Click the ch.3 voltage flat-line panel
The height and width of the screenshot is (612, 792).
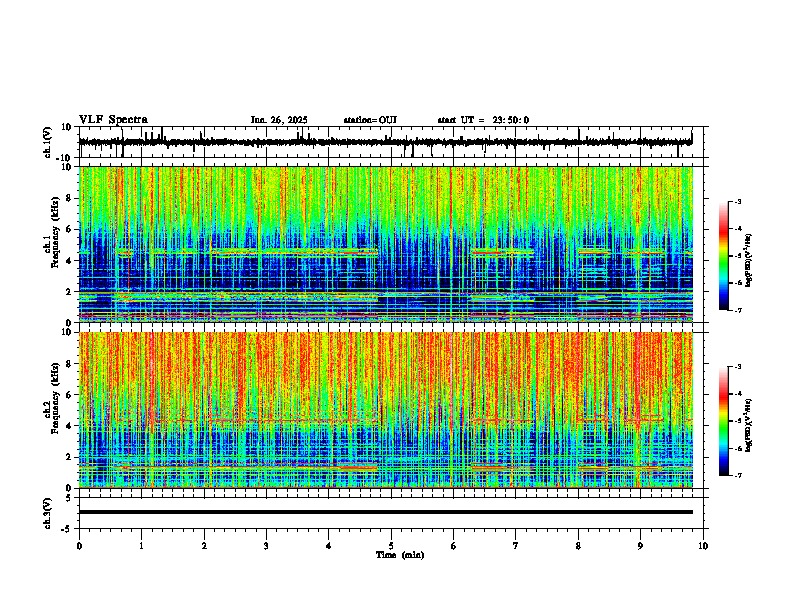tap(393, 513)
